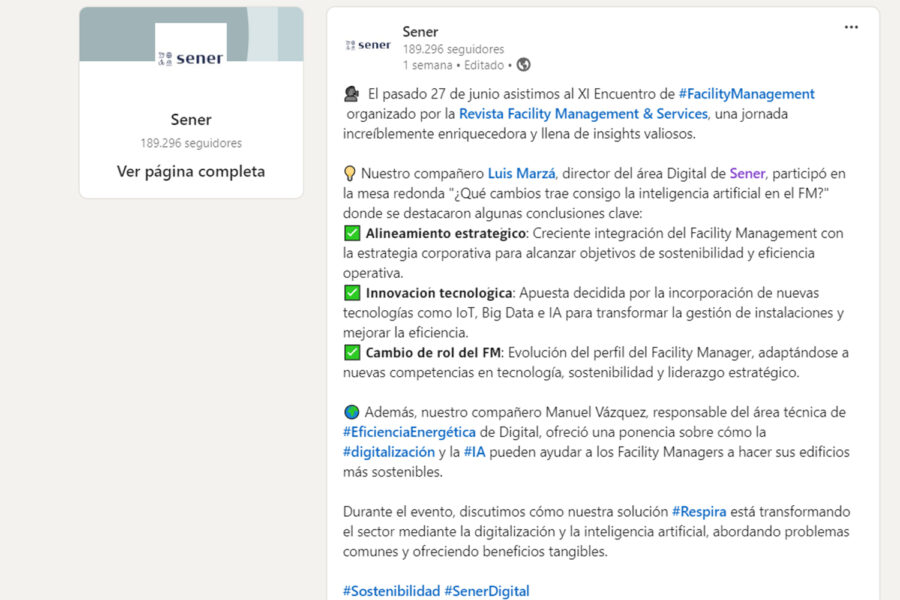Click '189.296 seguidores' in the sidebar card
Image resolution: width=900 pixels, height=600 pixels.
coord(191,143)
